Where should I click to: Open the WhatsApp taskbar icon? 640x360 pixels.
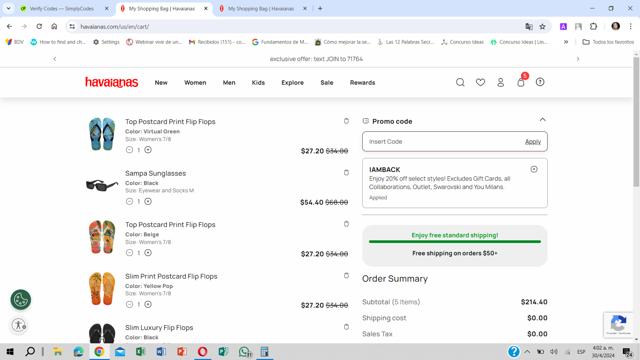coord(244,351)
